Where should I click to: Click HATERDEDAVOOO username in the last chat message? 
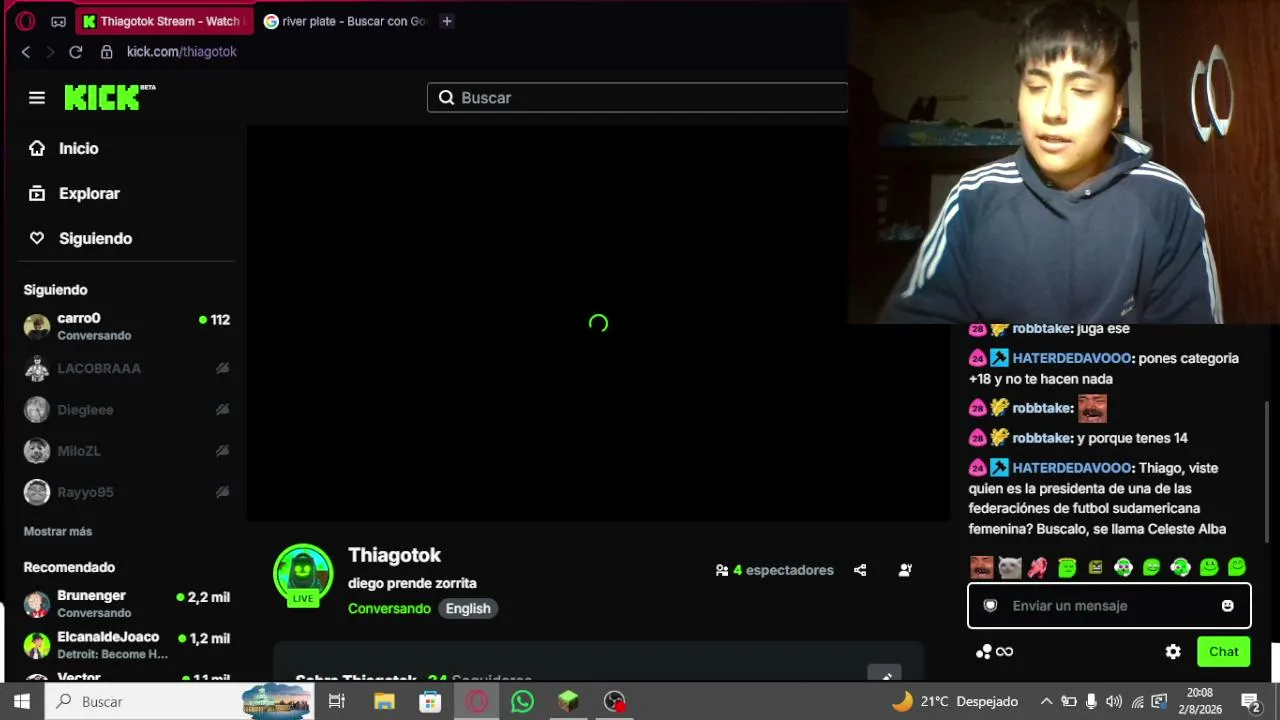pyautogui.click(x=1072, y=468)
